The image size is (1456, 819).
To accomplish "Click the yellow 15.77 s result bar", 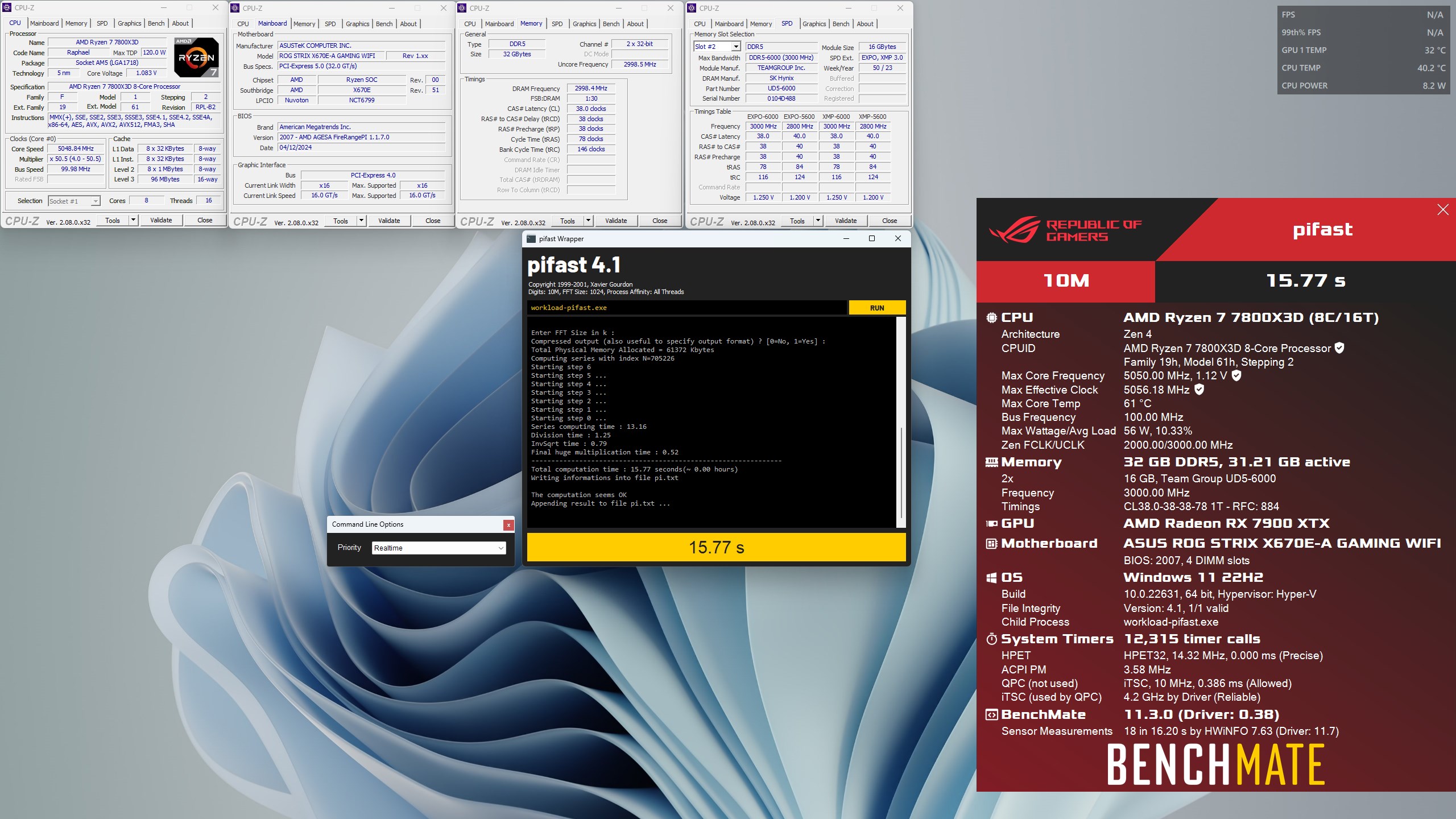I will tap(716, 547).
